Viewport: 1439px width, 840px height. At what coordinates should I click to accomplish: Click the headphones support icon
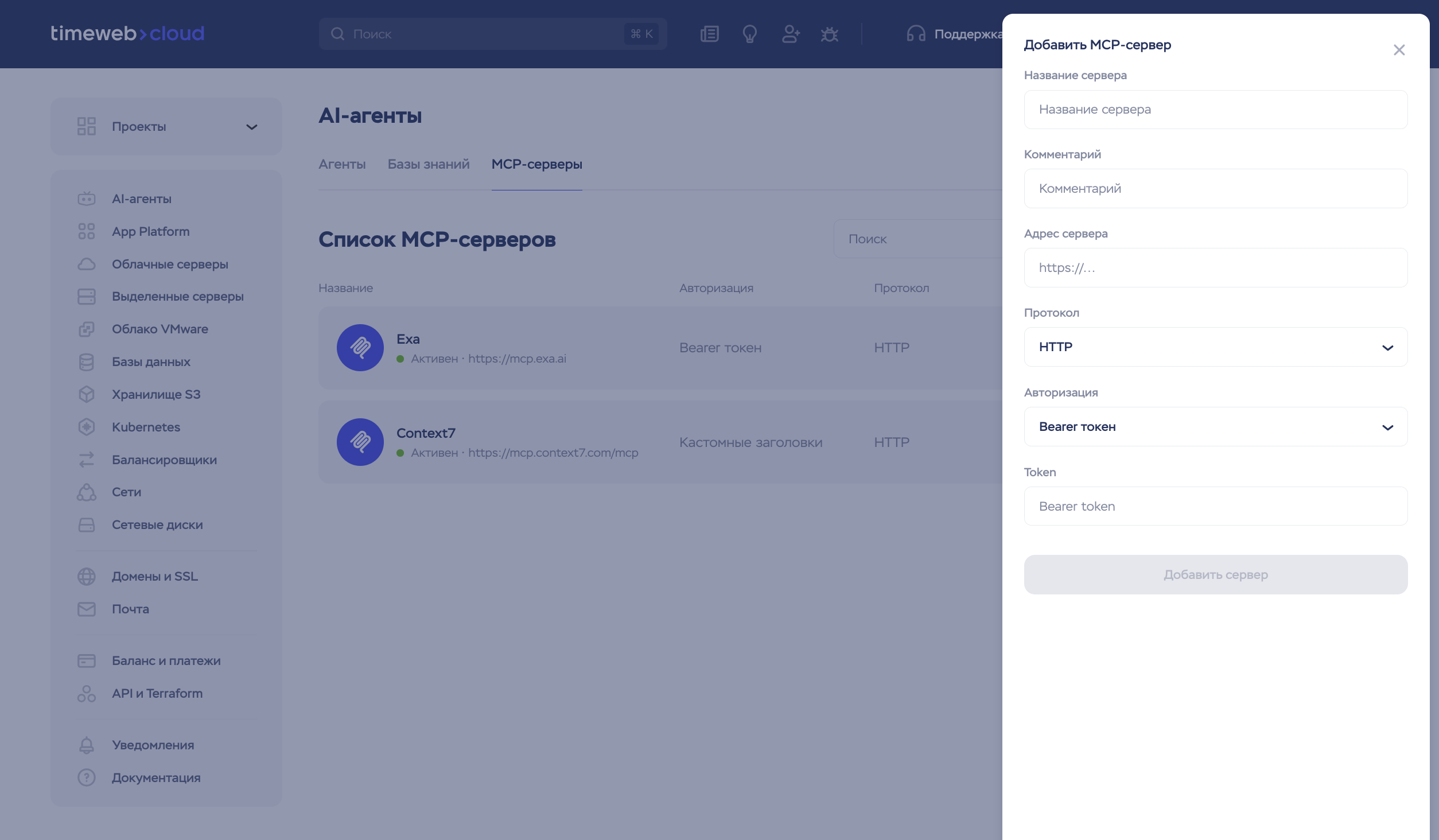coord(916,34)
